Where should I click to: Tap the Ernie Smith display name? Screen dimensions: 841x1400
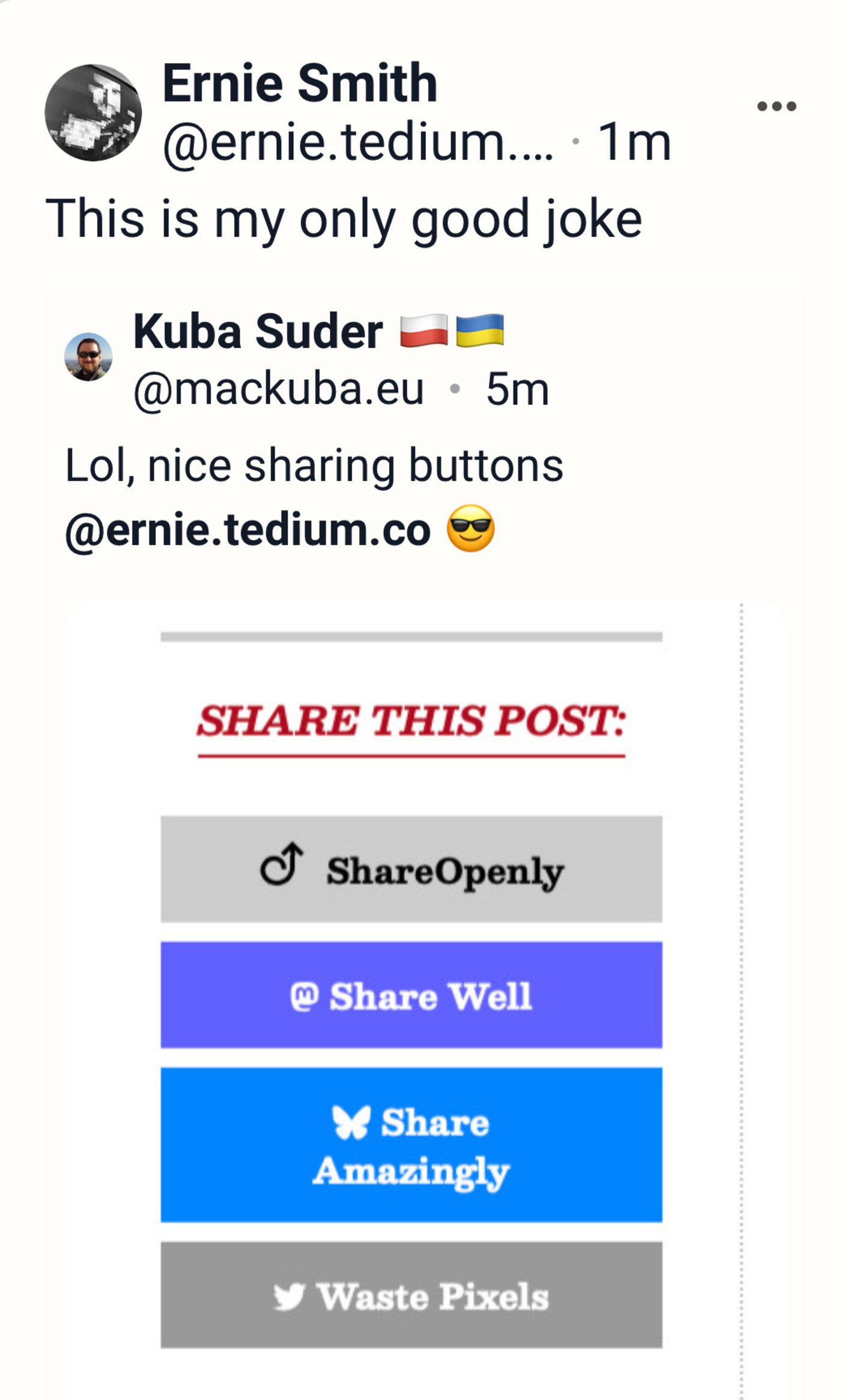pos(299,84)
